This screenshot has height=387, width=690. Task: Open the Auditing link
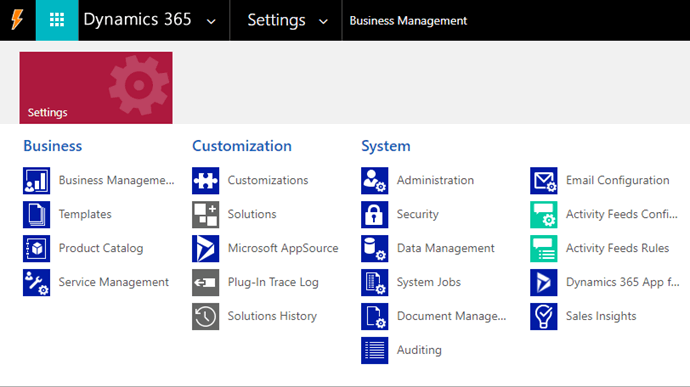point(419,350)
